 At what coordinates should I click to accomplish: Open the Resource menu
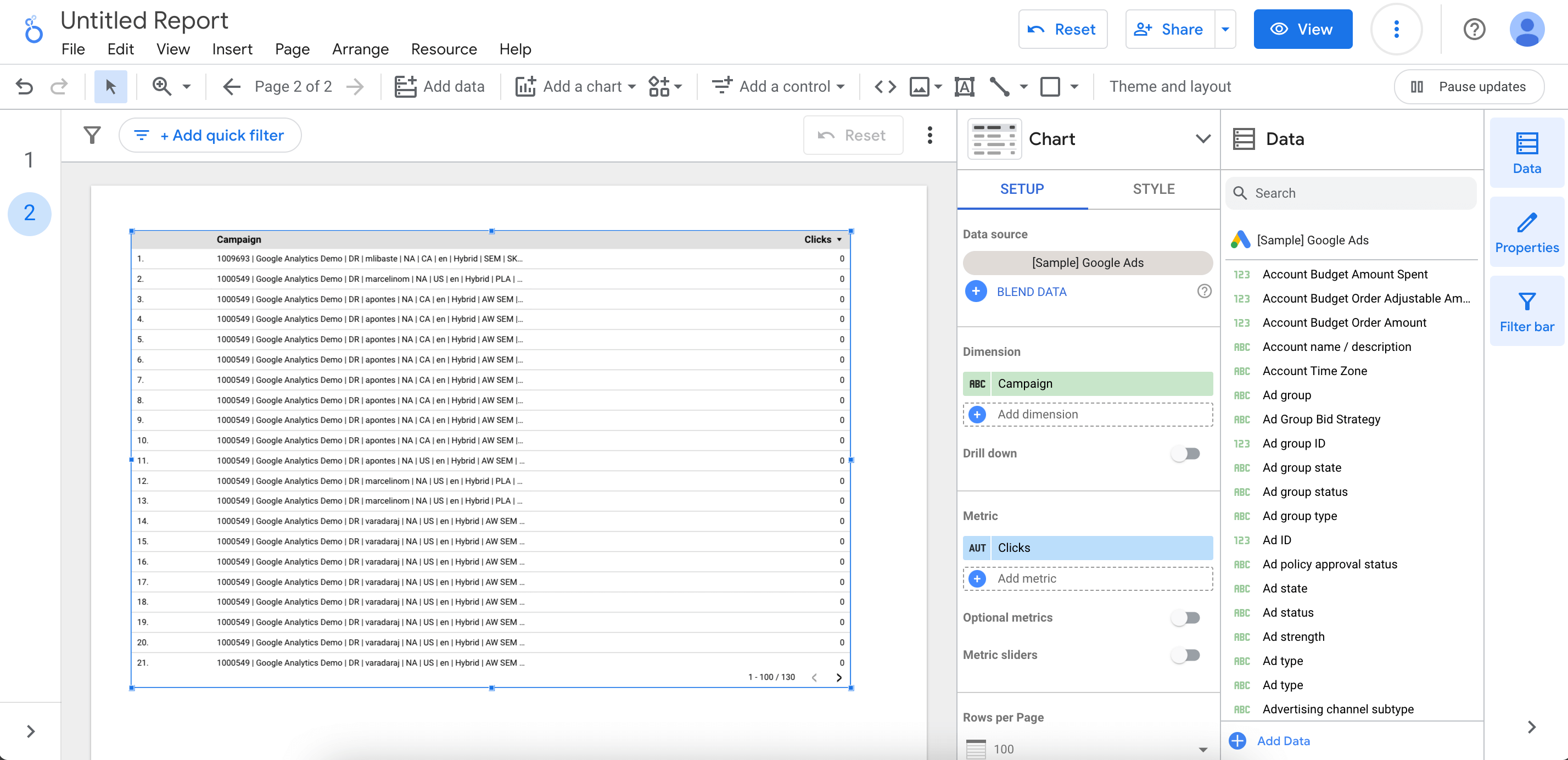(444, 49)
